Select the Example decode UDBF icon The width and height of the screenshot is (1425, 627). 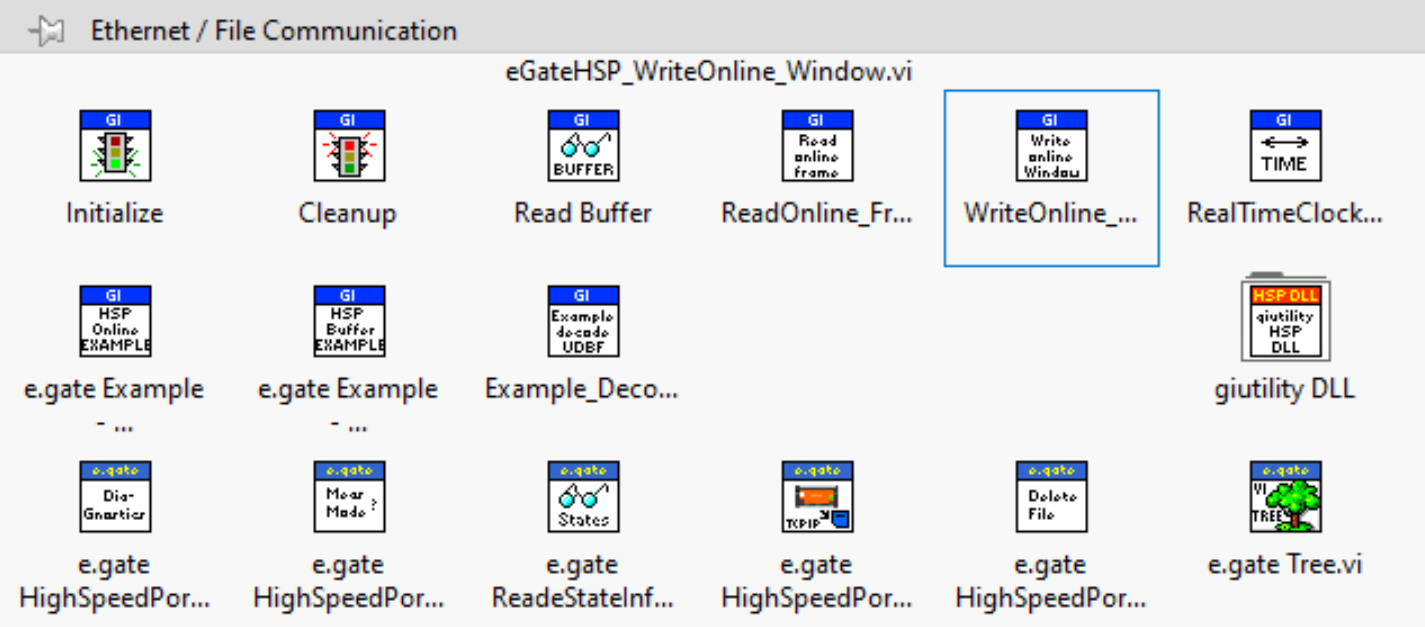click(583, 322)
